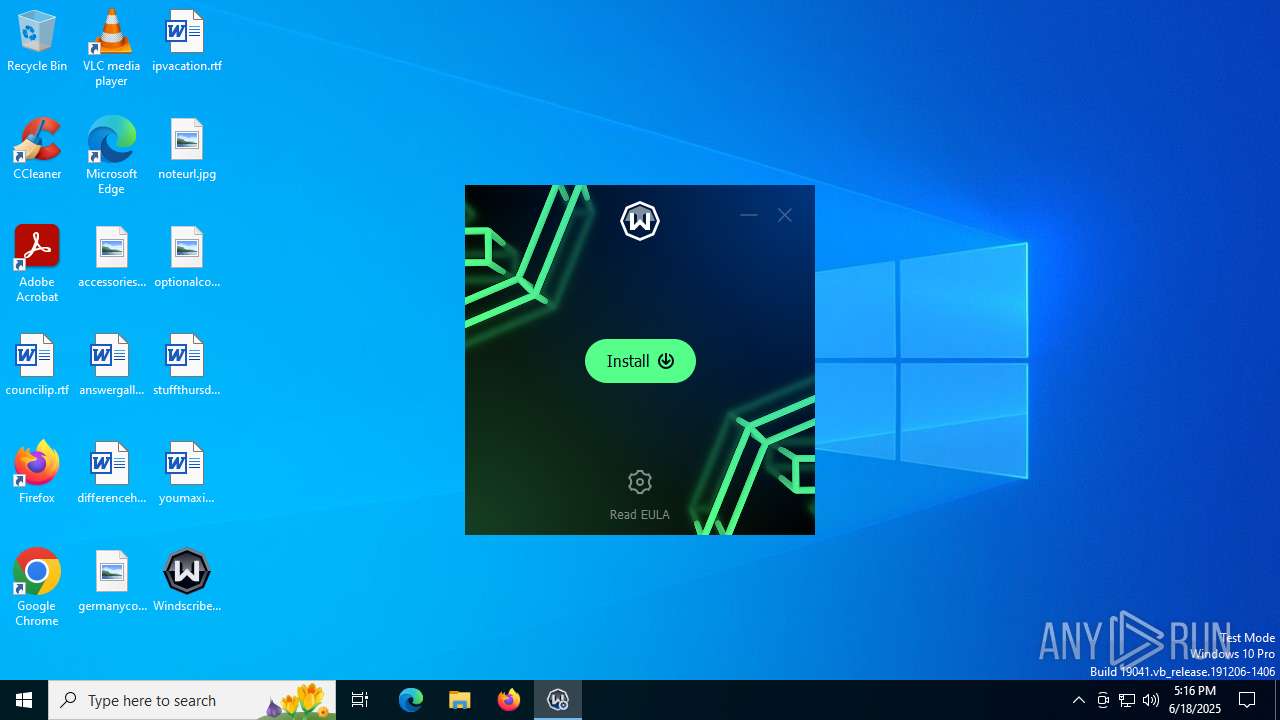Click the Meet Now tray icon
This screenshot has width=1280, height=720.
[x=1103, y=700]
